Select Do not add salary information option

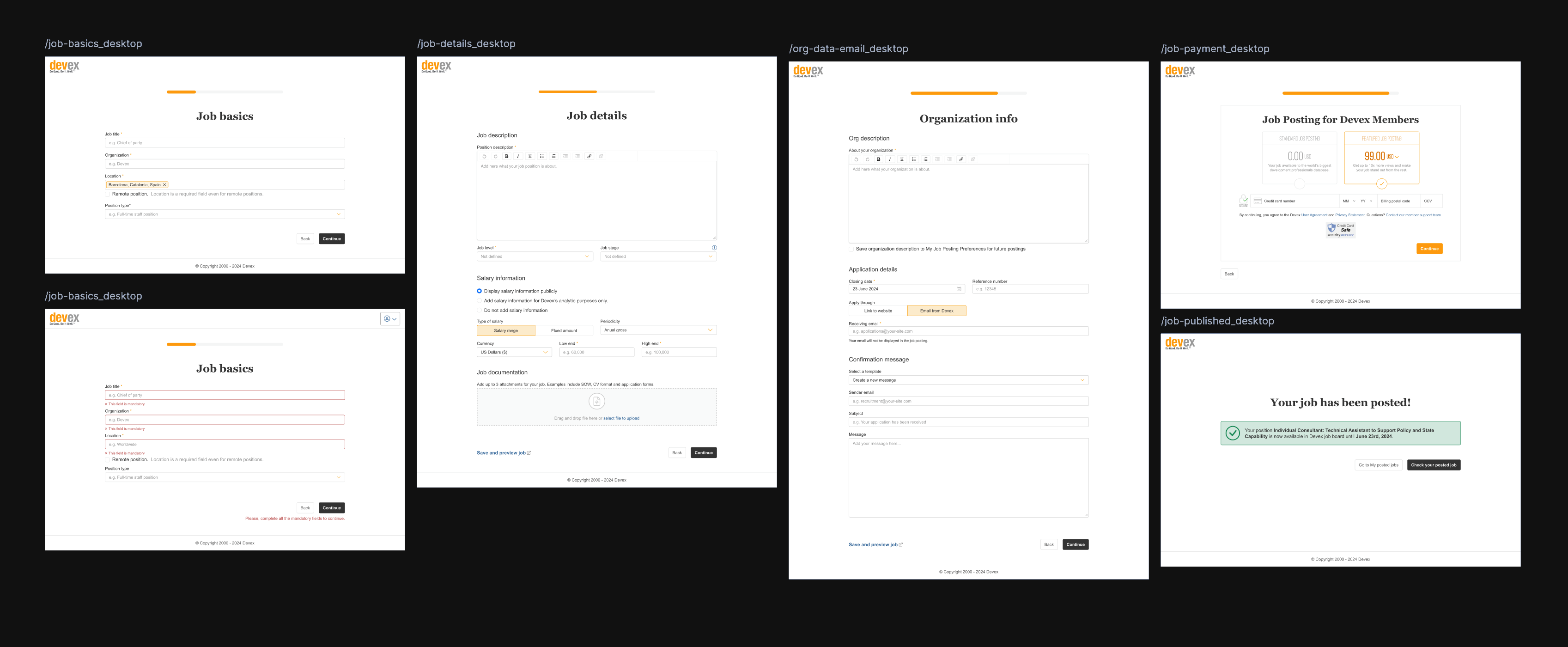tap(480, 310)
